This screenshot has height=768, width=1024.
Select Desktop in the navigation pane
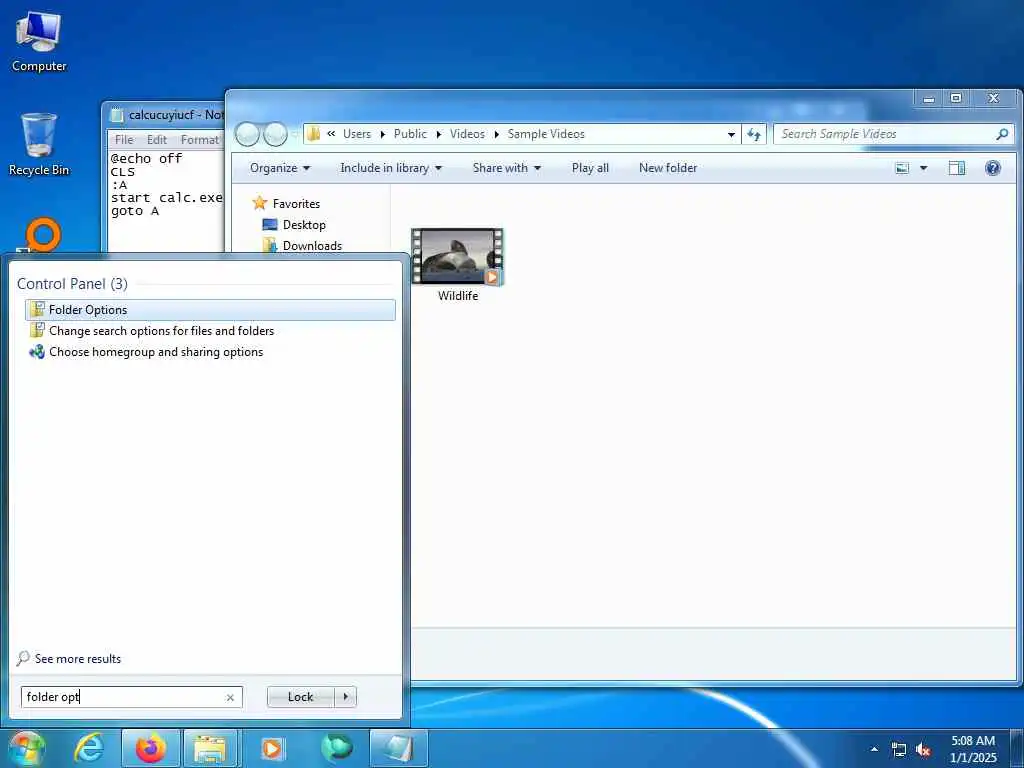point(304,225)
